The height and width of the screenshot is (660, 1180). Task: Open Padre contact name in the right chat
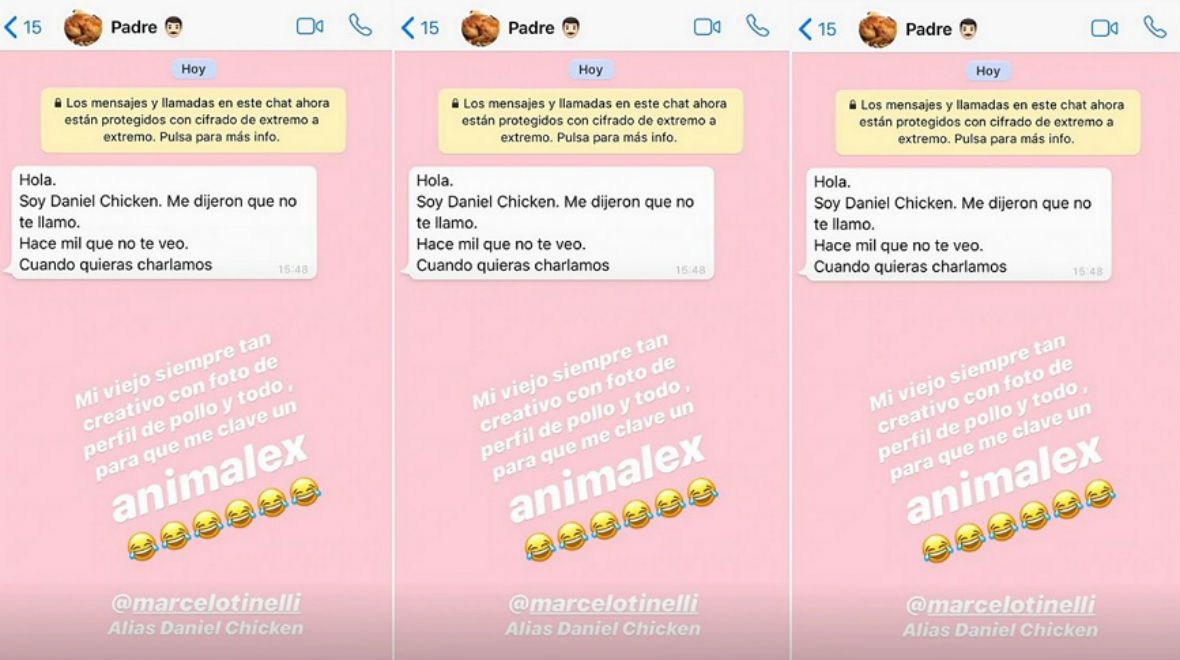[x=928, y=29]
